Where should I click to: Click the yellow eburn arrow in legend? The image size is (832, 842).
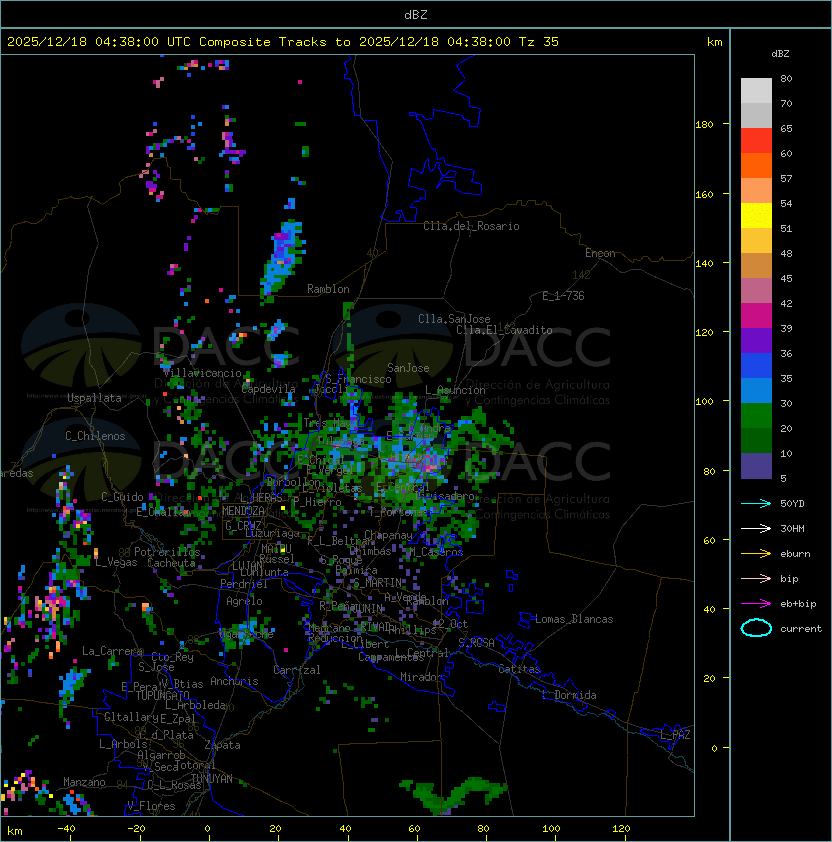point(756,554)
